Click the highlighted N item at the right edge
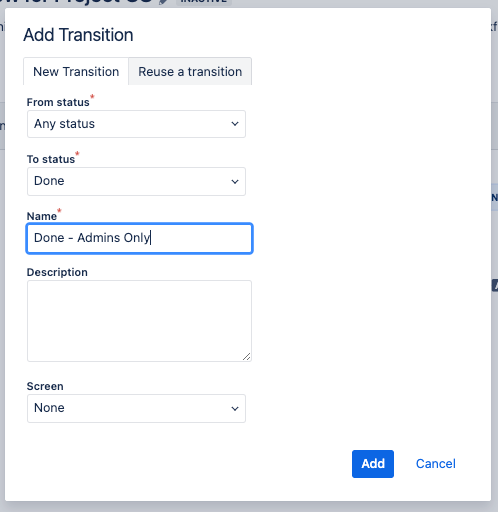 [x=495, y=197]
